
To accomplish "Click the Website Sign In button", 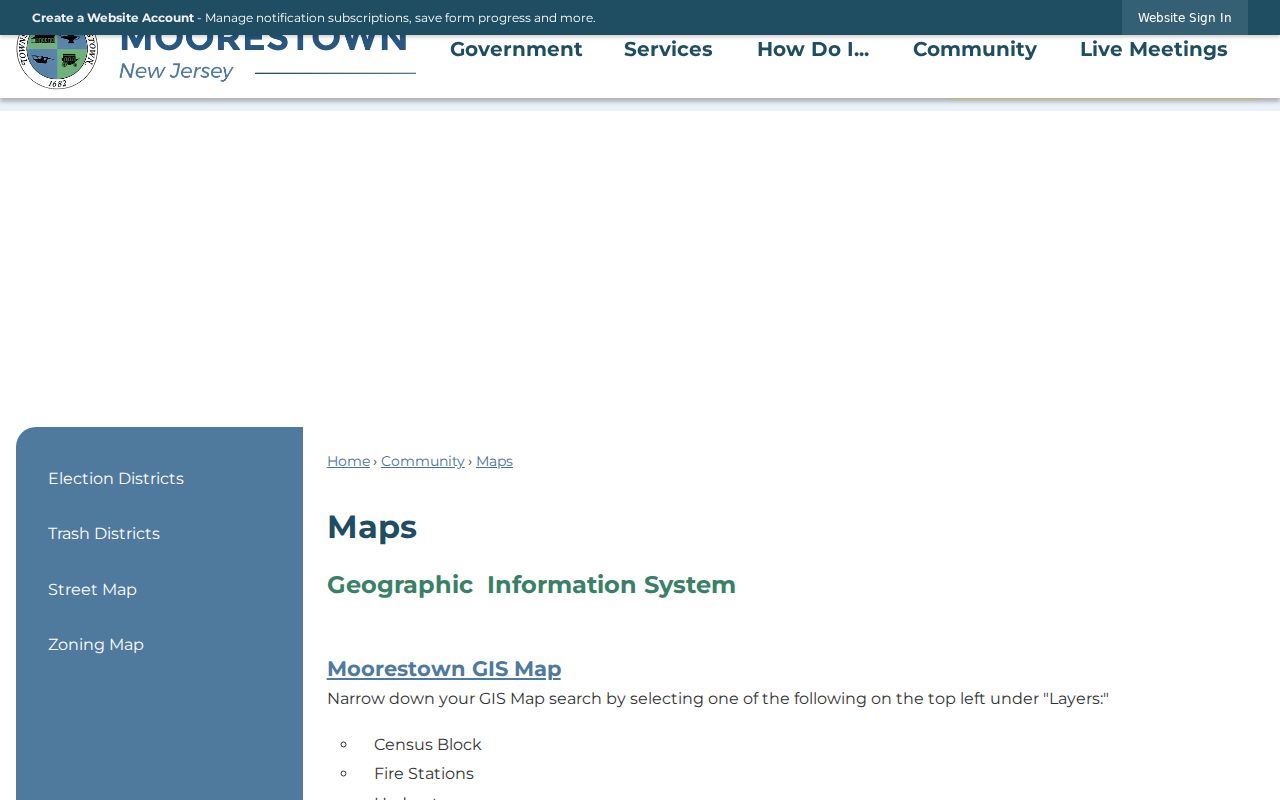I will click(1185, 18).
